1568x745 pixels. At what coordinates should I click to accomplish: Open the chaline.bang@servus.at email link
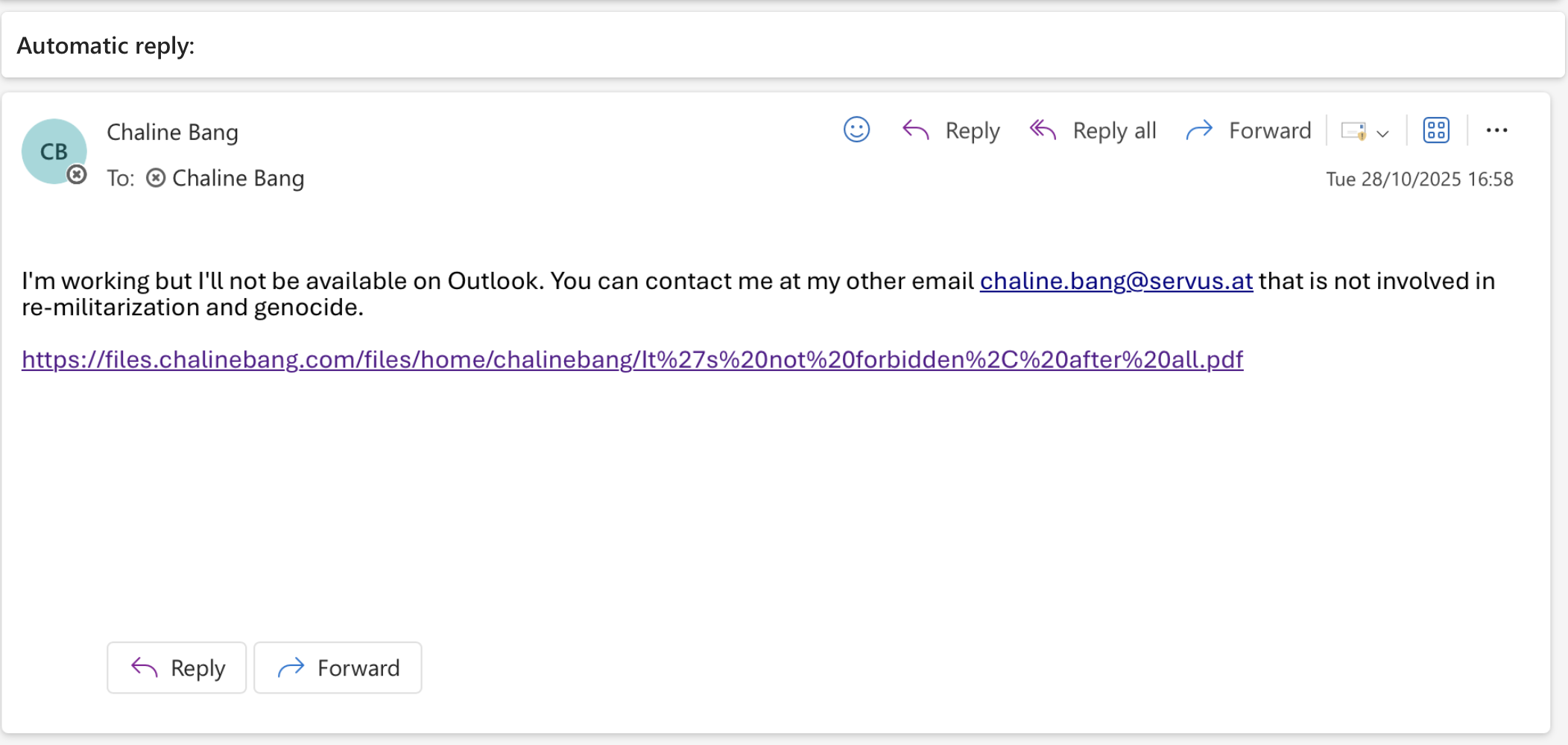1116,281
